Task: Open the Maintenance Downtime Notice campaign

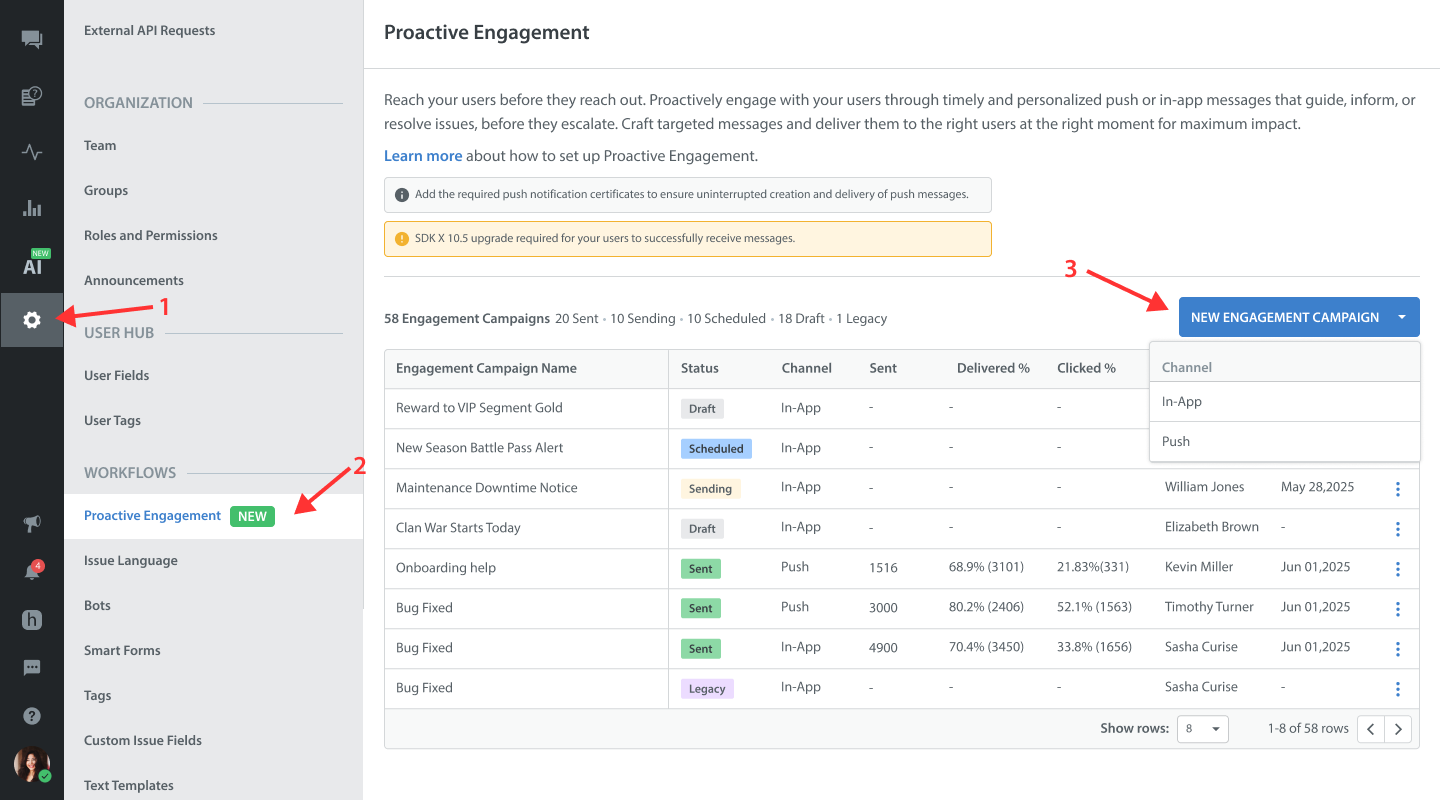Action: pos(487,488)
